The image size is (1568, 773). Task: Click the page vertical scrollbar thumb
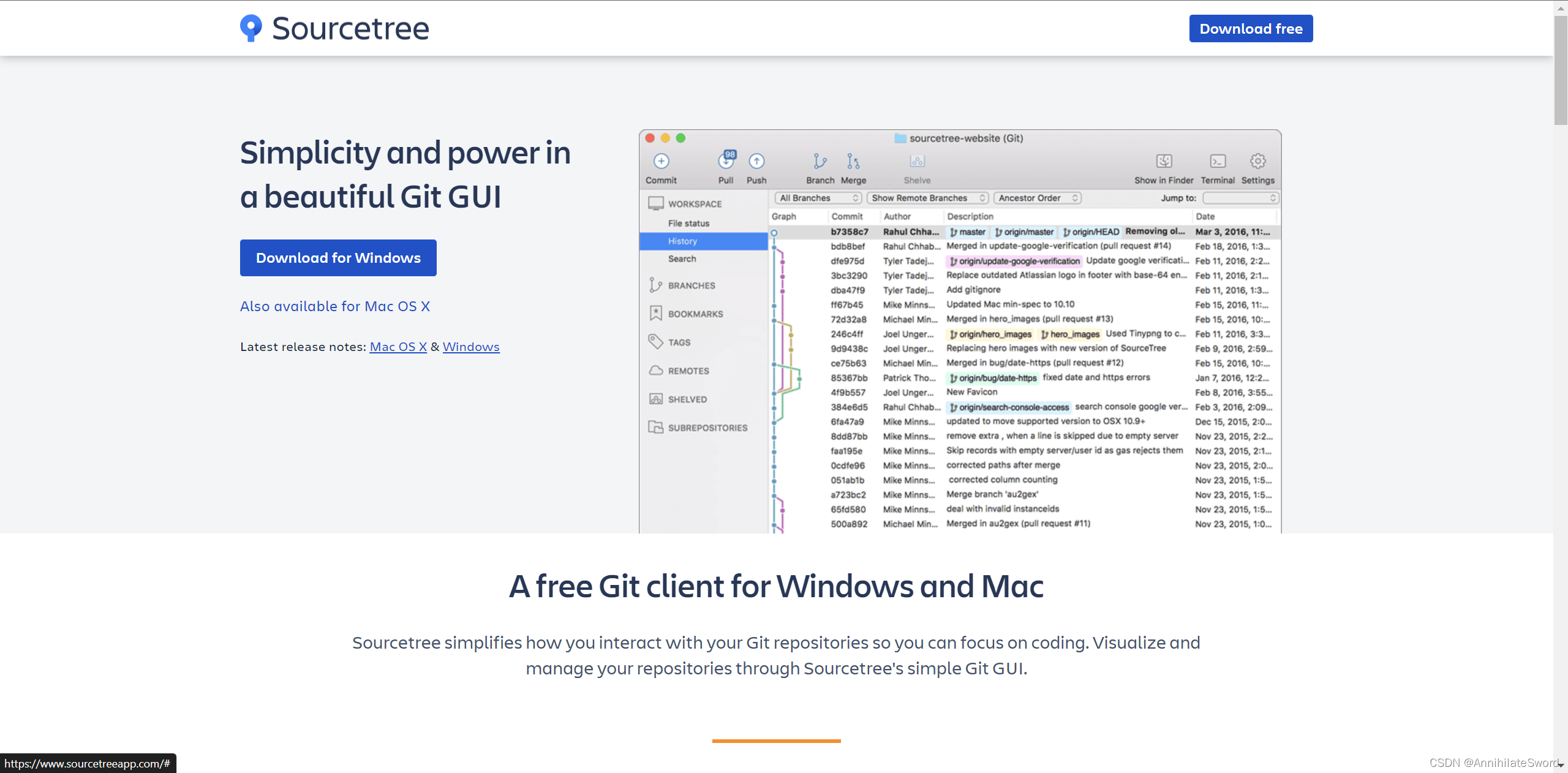1561,70
